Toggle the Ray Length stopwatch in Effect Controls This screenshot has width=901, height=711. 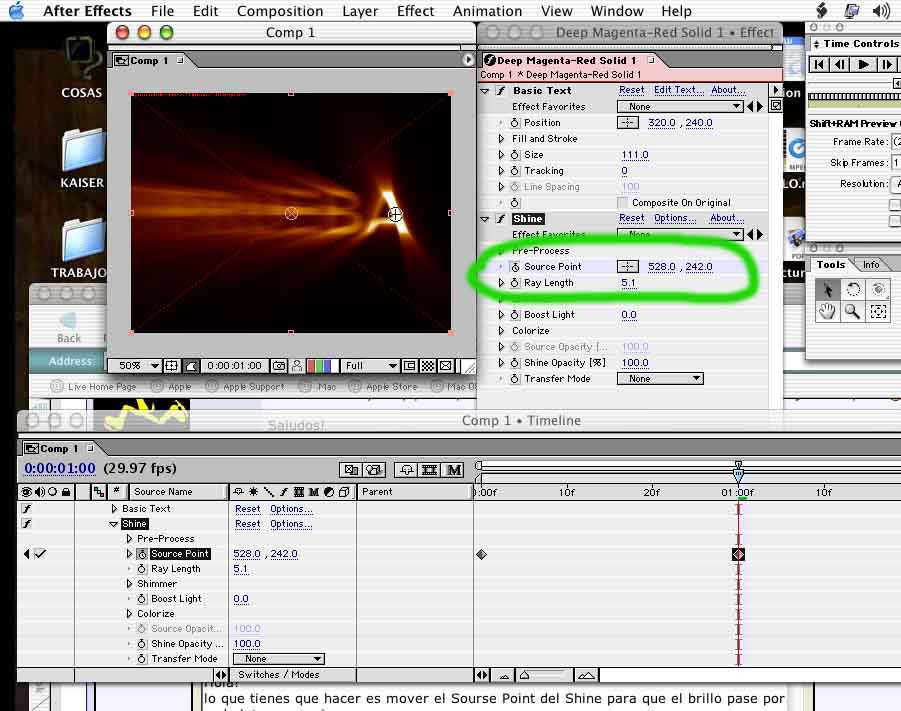point(515,283)
